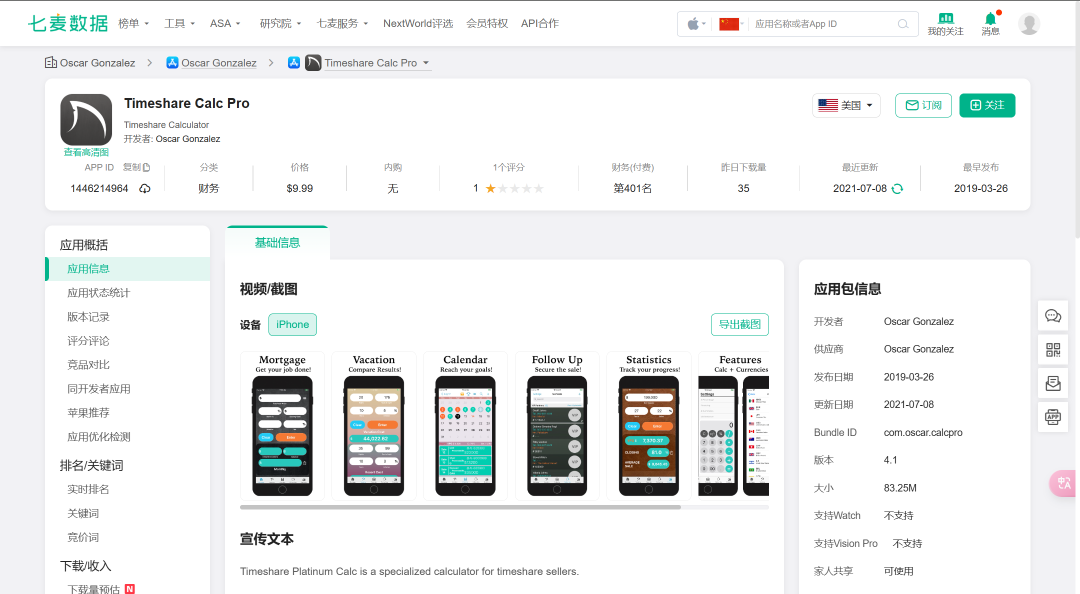1080x594 pixels.
Task: Open the Calendar screenshot thumbnail
Action: click(x=465, y=426)
